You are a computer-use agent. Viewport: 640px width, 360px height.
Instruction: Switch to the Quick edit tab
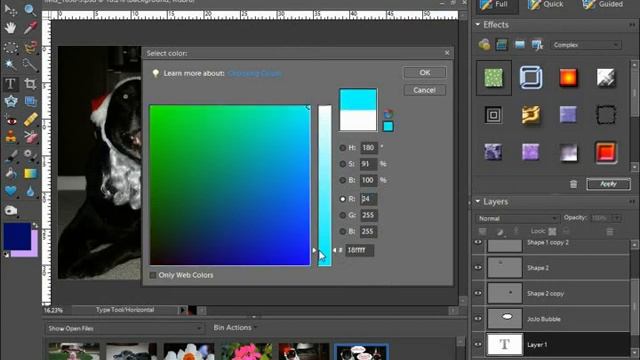tap(546, 4)
